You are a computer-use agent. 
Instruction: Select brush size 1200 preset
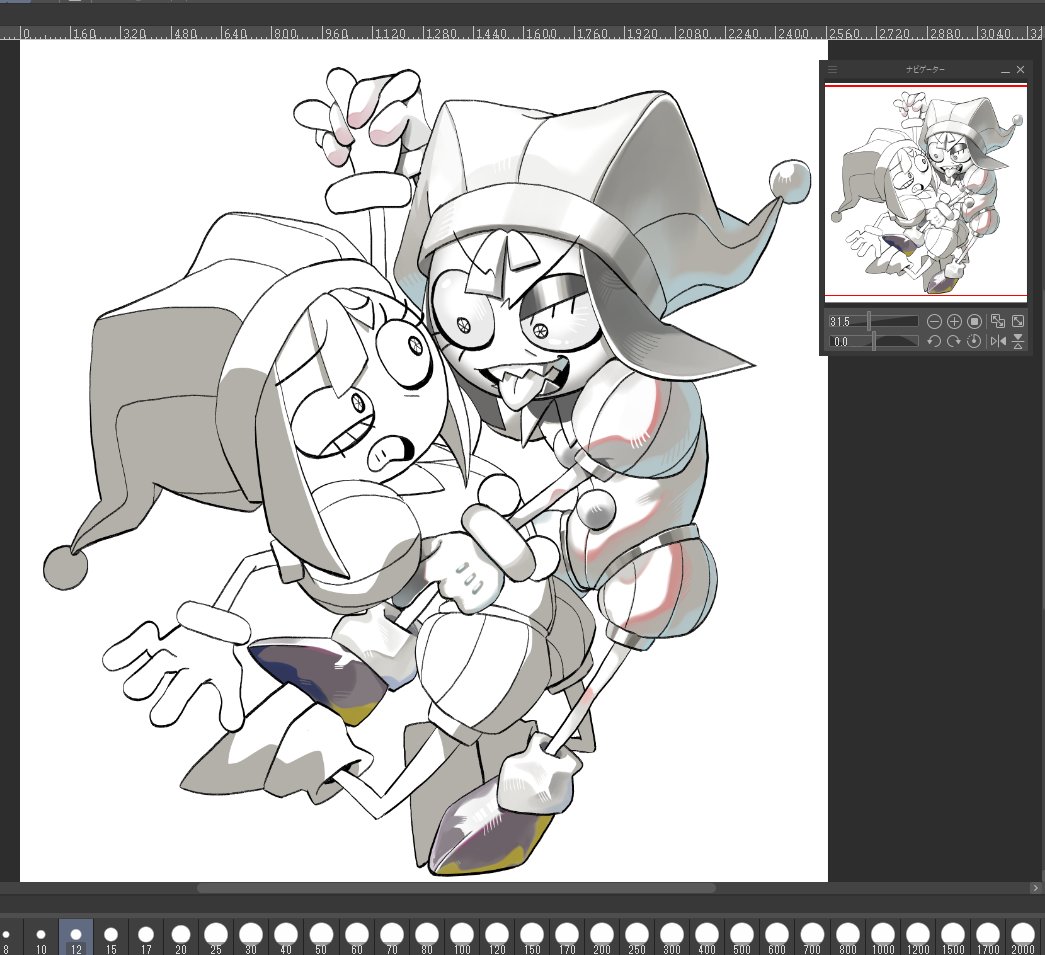pos(918,937)
